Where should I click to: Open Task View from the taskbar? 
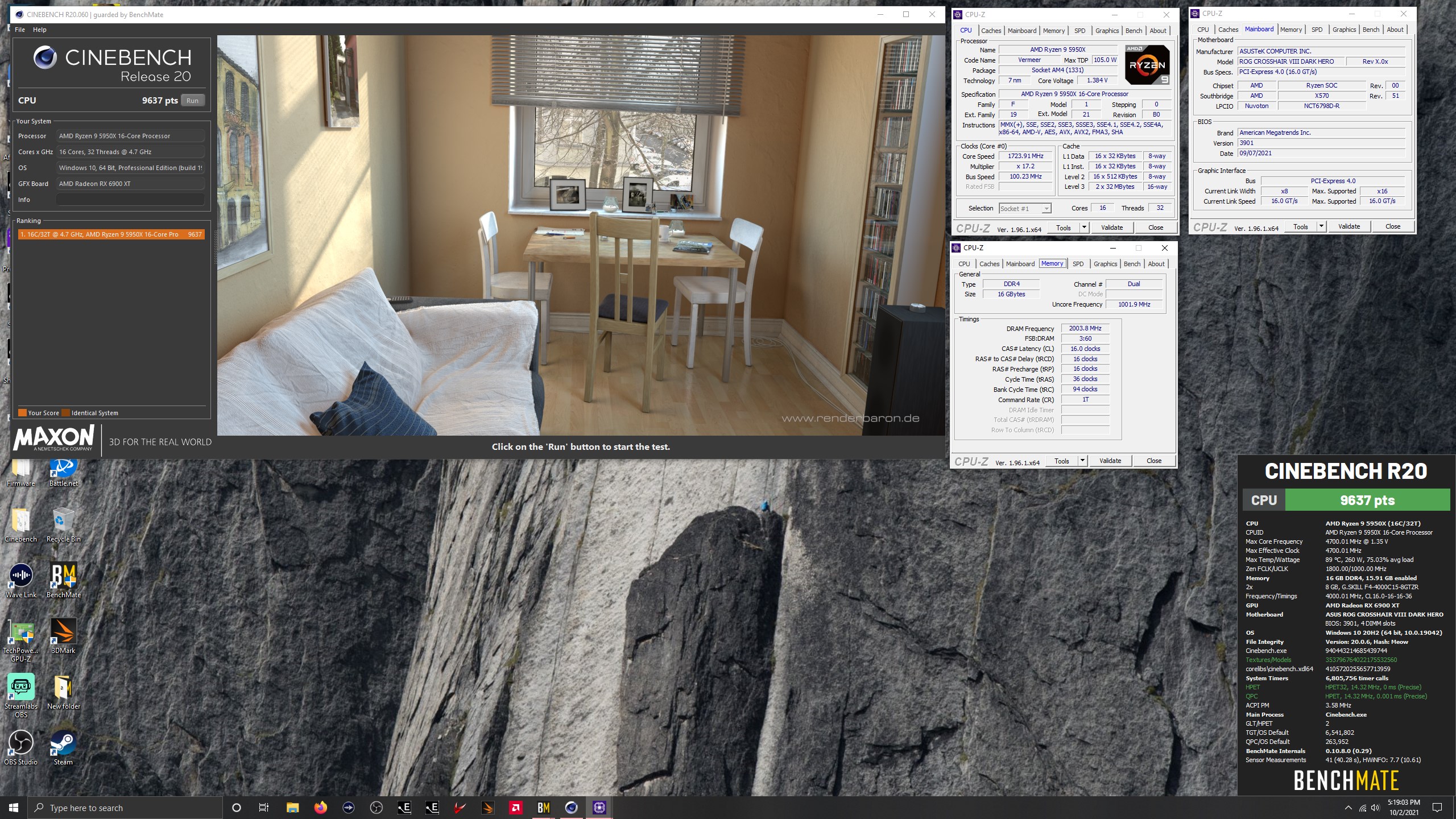[264, 808]
